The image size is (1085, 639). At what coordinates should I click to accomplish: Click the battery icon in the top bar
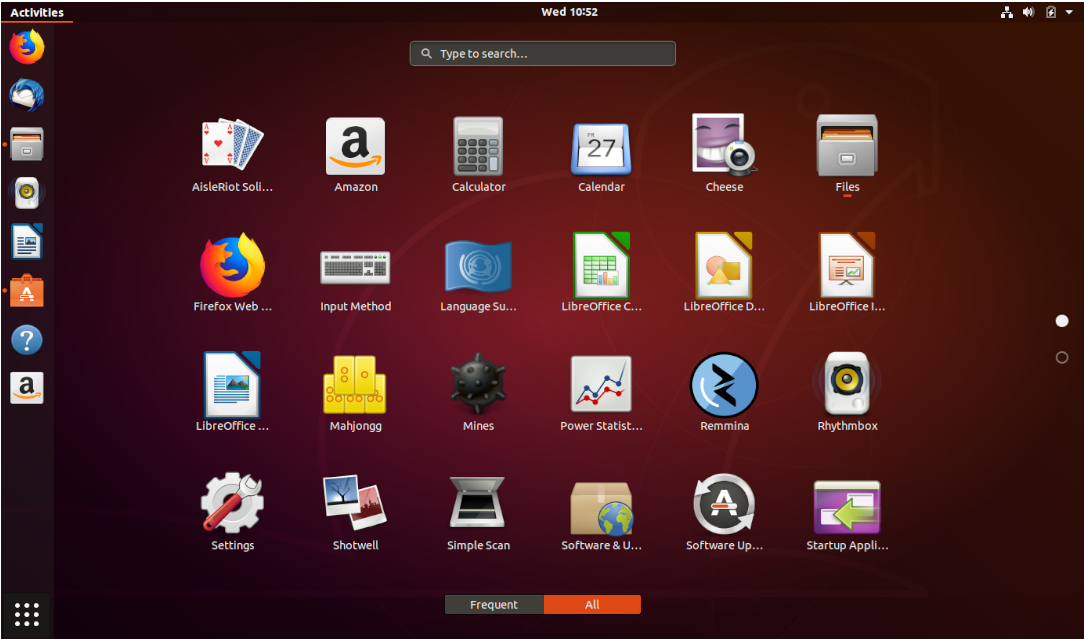(x=1050, y=12)
